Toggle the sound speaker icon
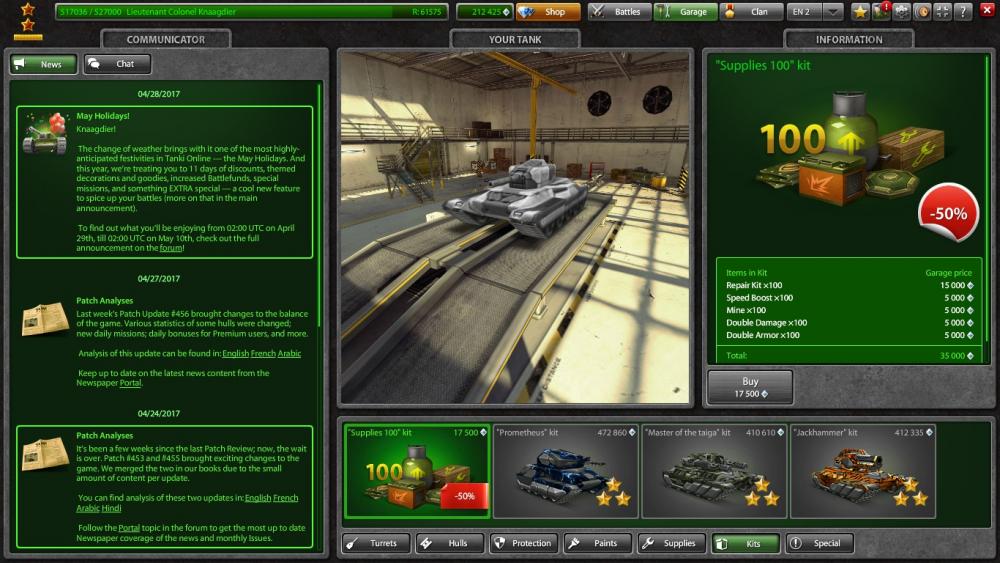 coord(922,12)
